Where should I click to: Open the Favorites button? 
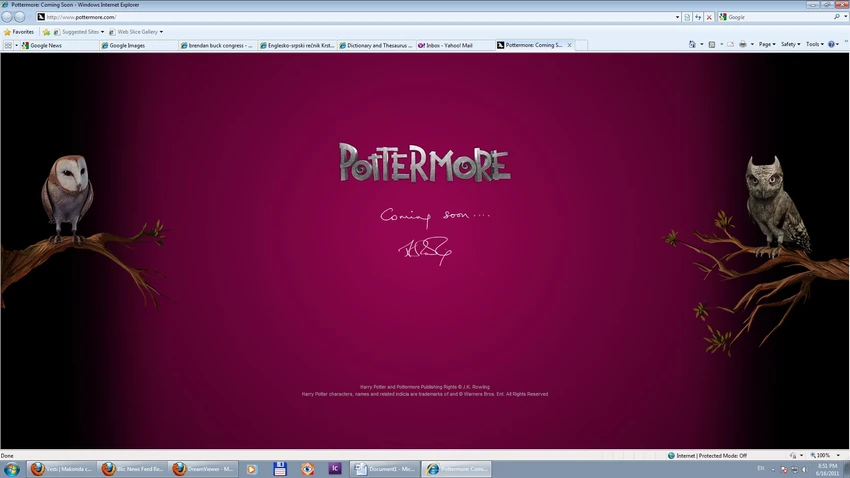(19, 32)
